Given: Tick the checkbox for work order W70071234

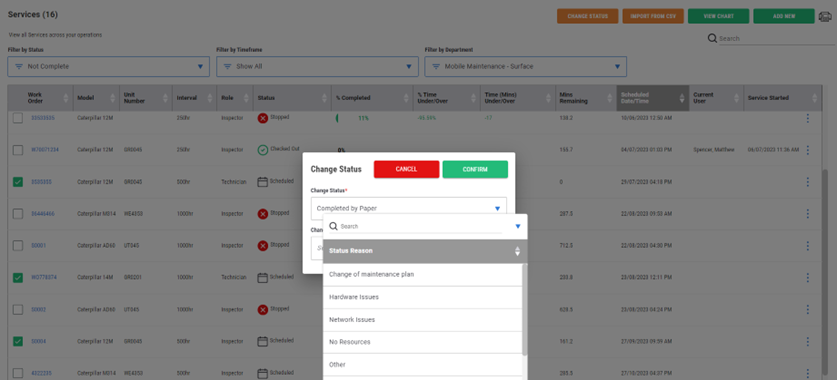Looking at the screenshot, I should (x=18, y=150).
